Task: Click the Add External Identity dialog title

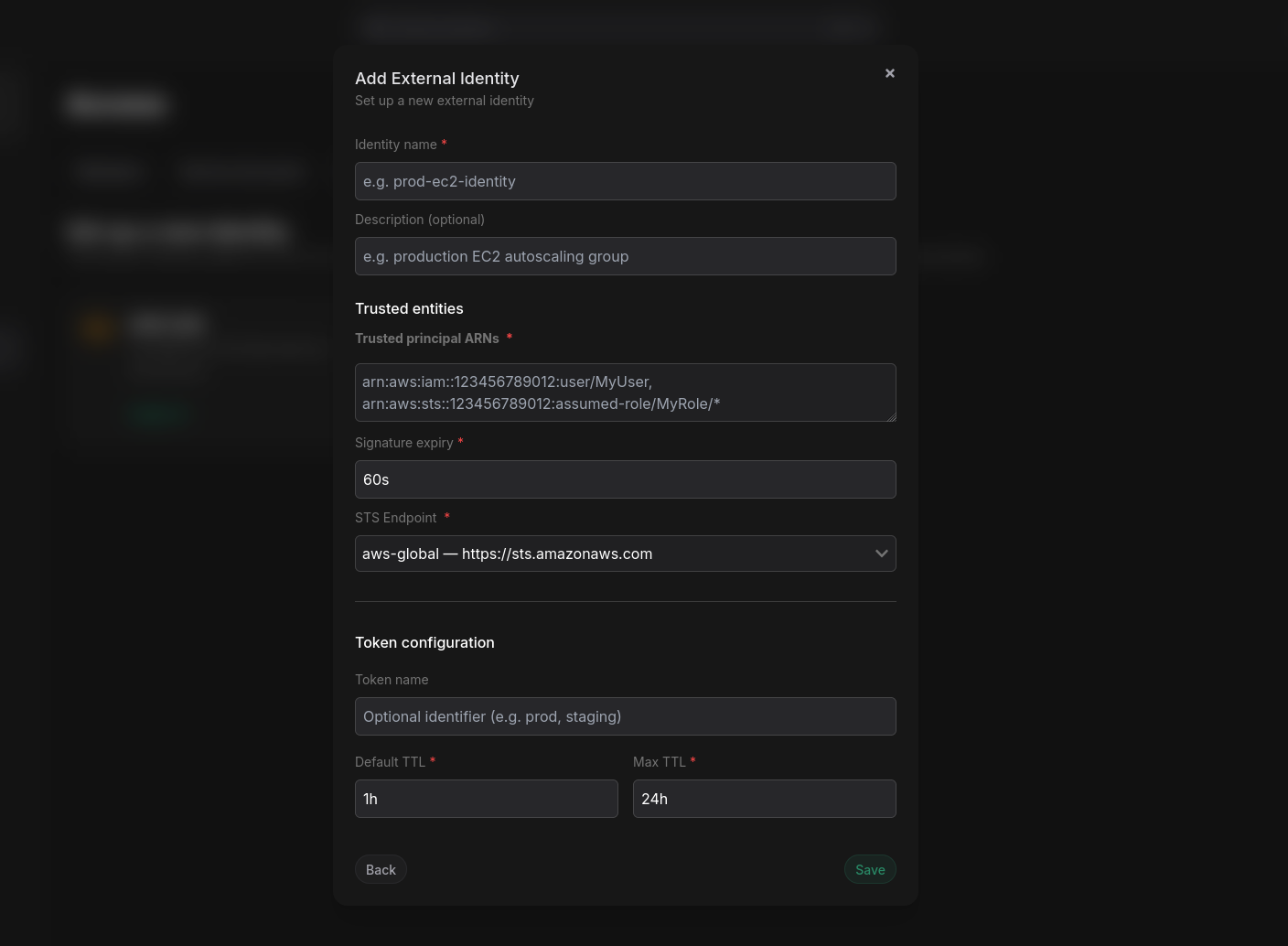Action: (x=436, y=78)
